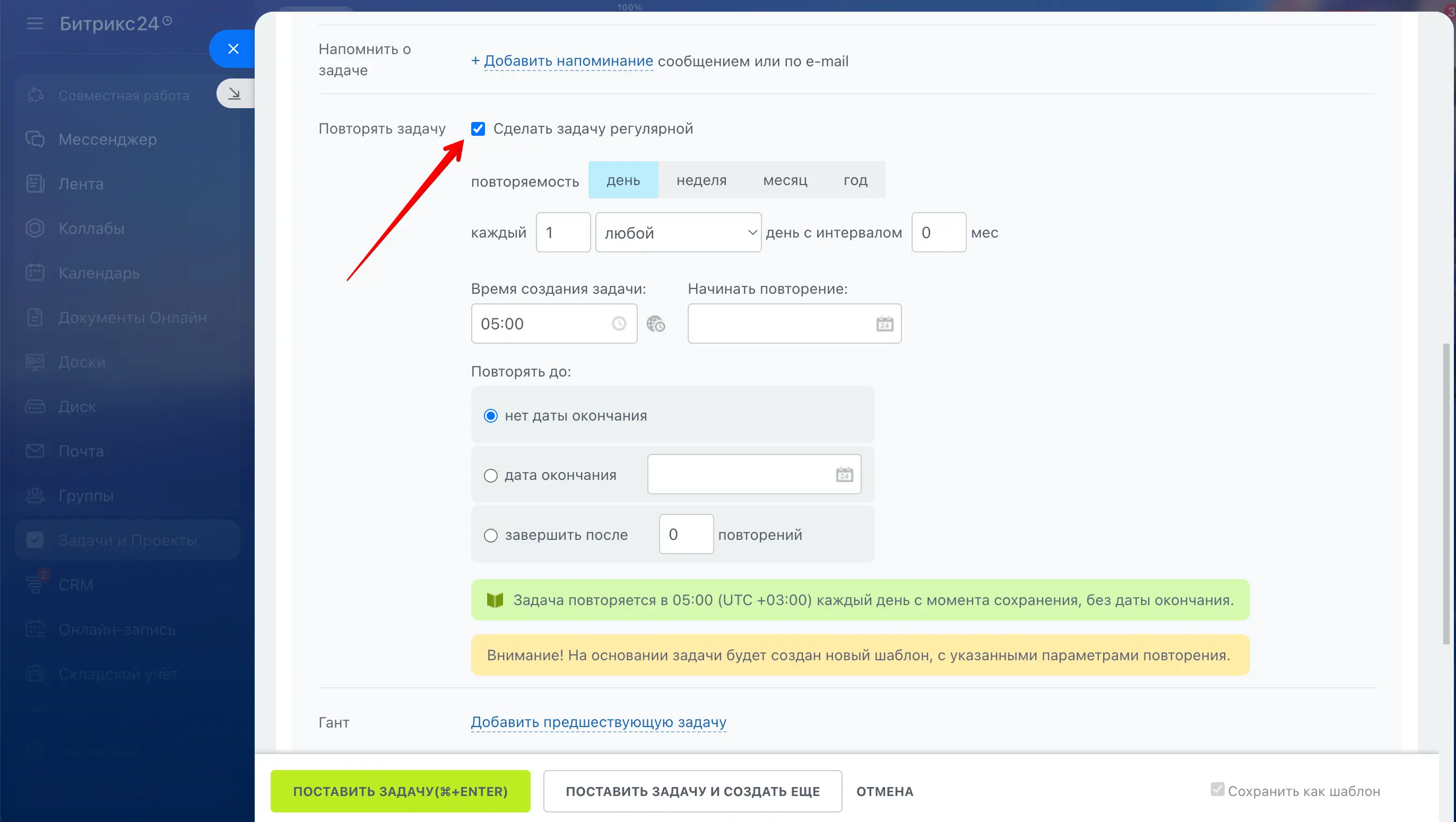The width and height of the screenshot is (1456, 822).
Task: Close the task panel with X button
Action: pos(233,49)
